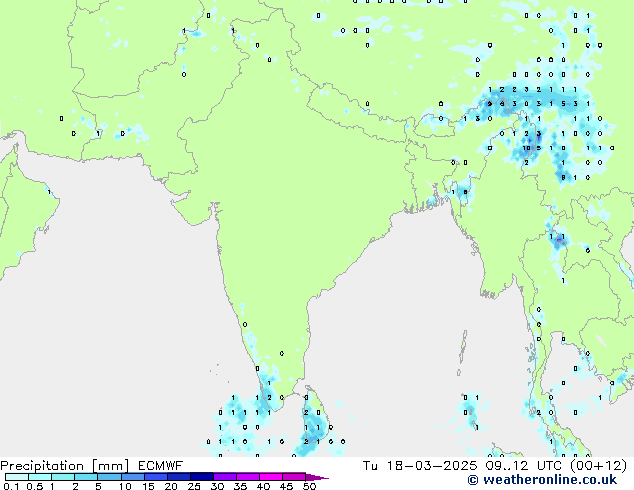Click the date '18-03-2025' text
The width and height of the screenshot is (634, 490).
[x=431, y=466]
